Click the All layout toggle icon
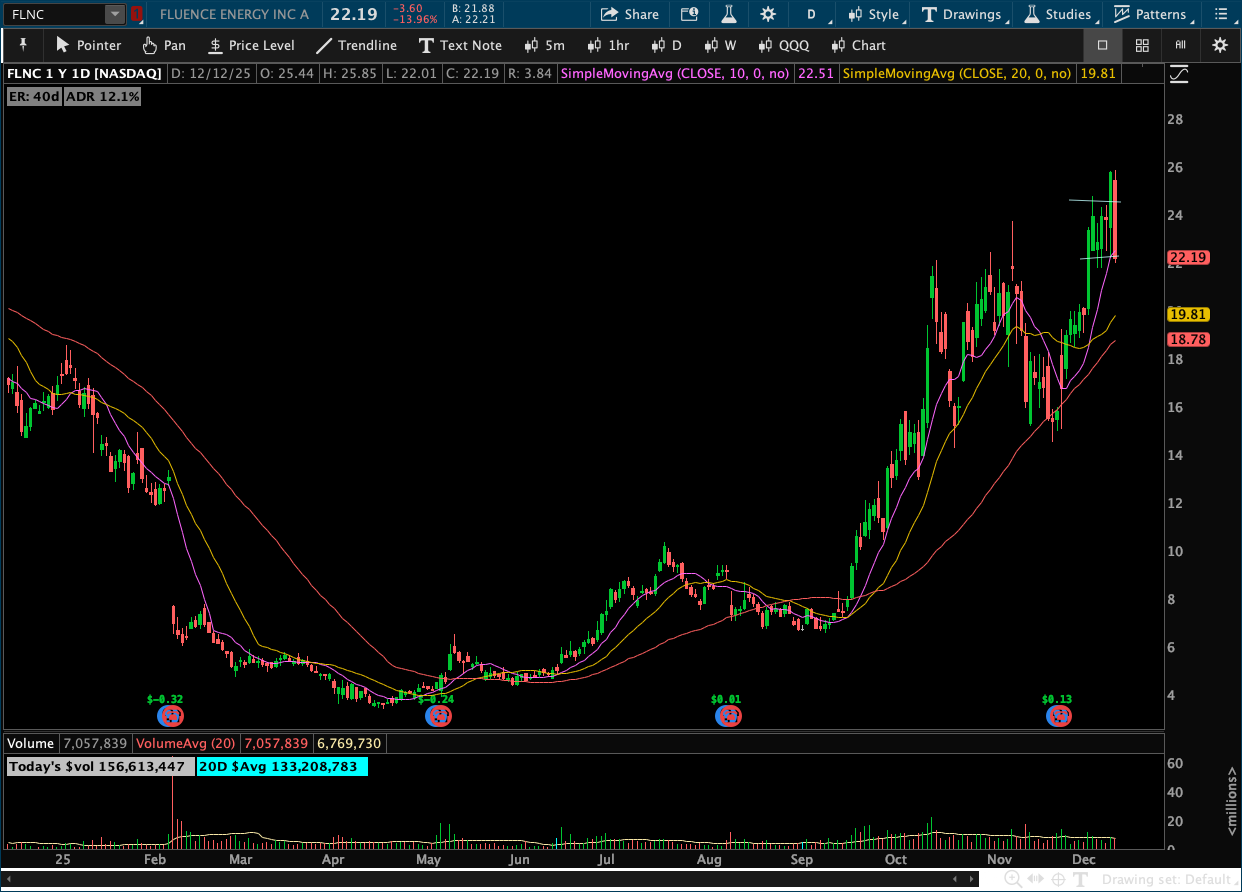The width and height of the screenshot is (1242, 892). click(1180, 45)
